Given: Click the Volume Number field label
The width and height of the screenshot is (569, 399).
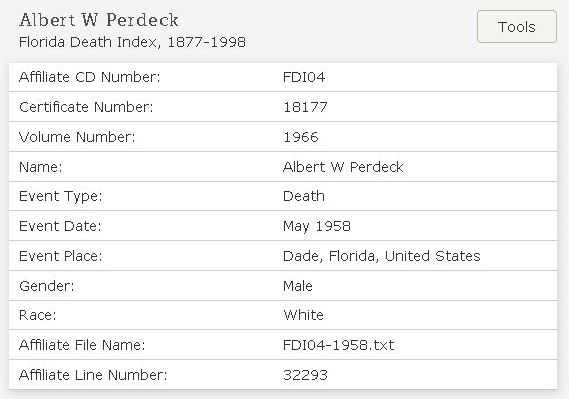Looking at the screenshot, I should pyautogui.click(x=77, y=137).
